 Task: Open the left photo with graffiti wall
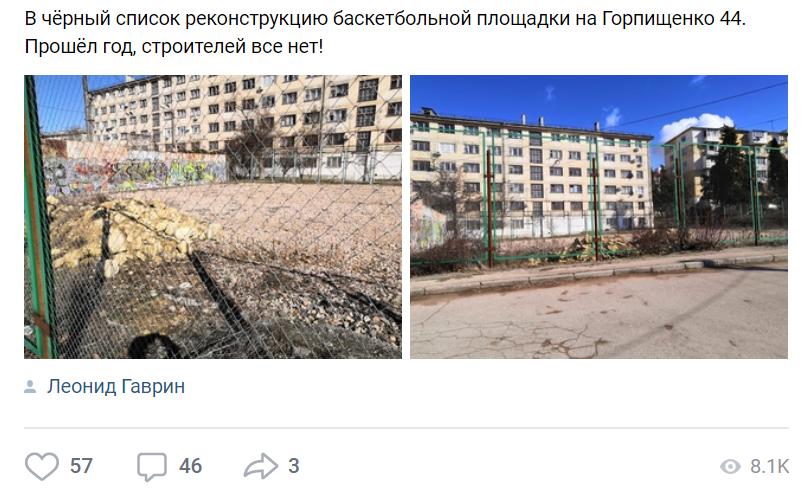pos(213,217)
